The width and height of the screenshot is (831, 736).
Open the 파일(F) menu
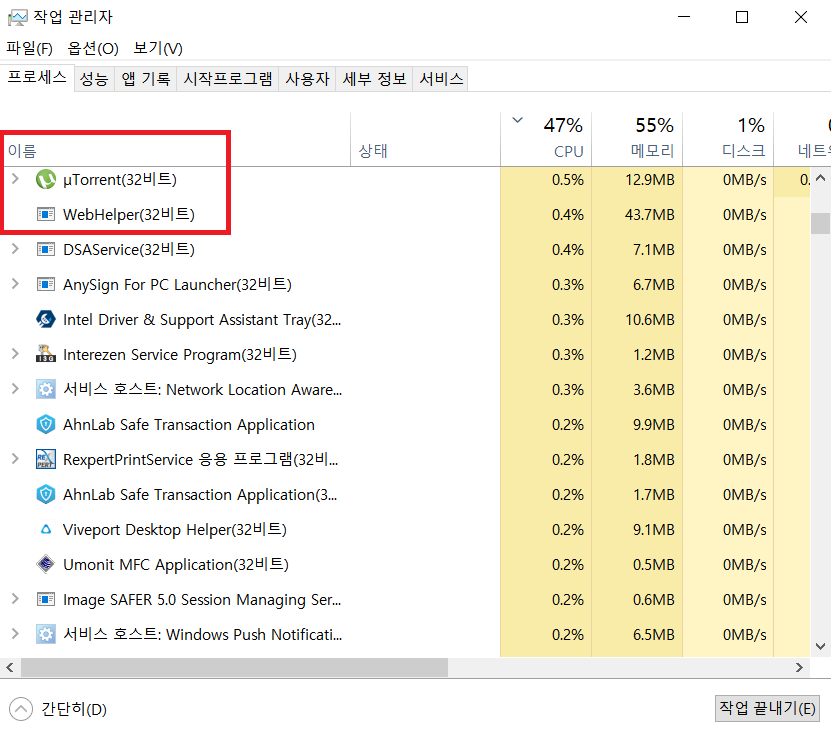click(29, 48)
